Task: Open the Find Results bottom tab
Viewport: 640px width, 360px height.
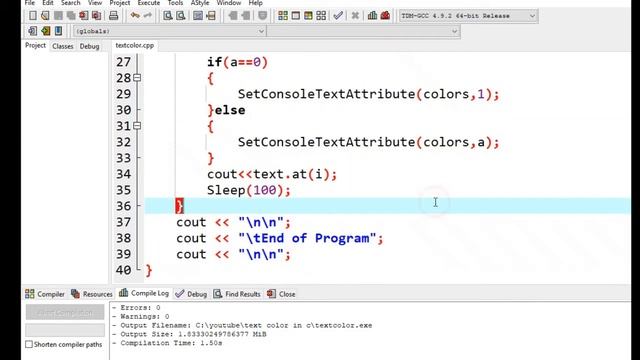Action: [237, 294]
